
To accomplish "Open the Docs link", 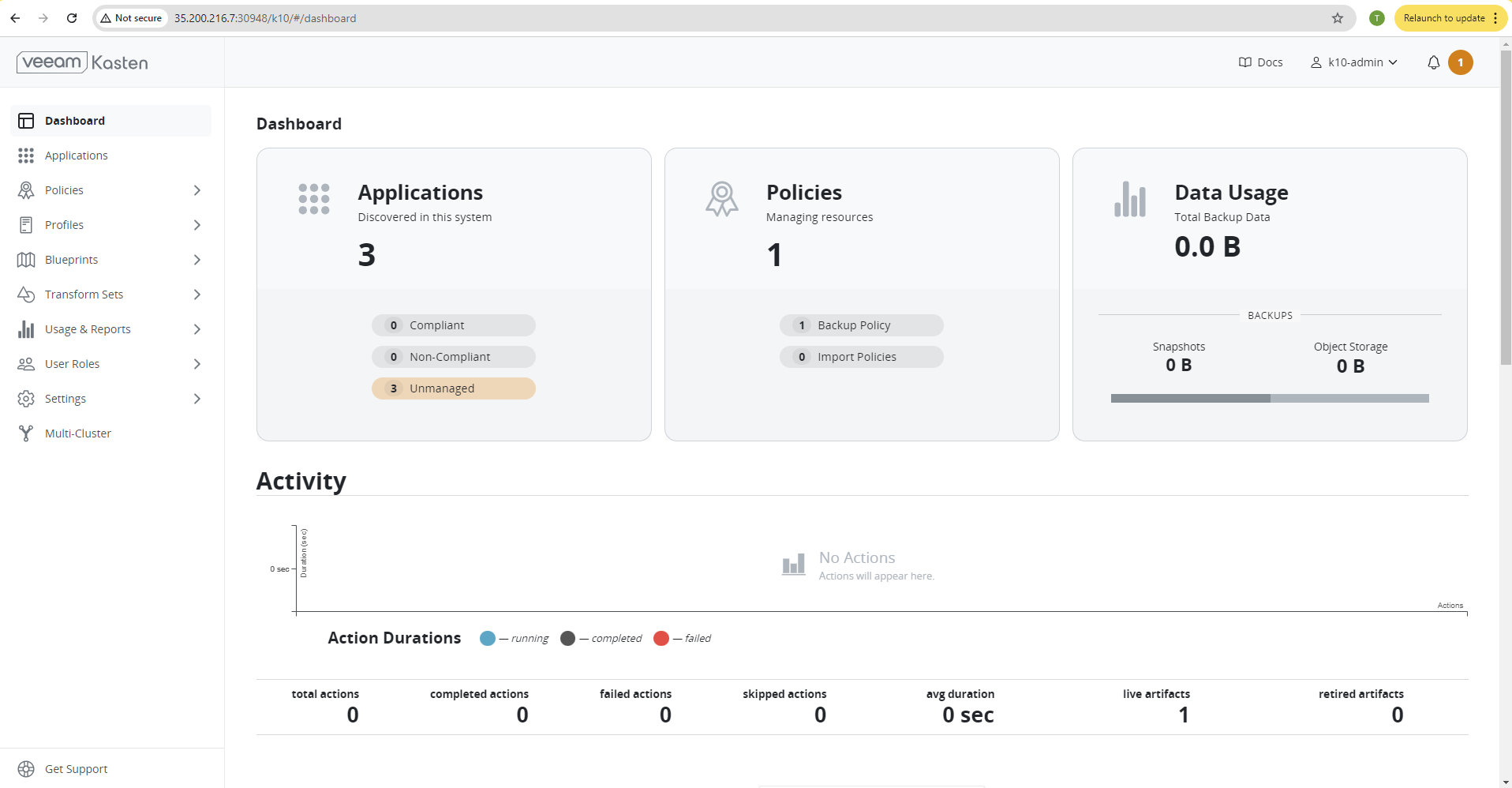I will pos(1260,62).
